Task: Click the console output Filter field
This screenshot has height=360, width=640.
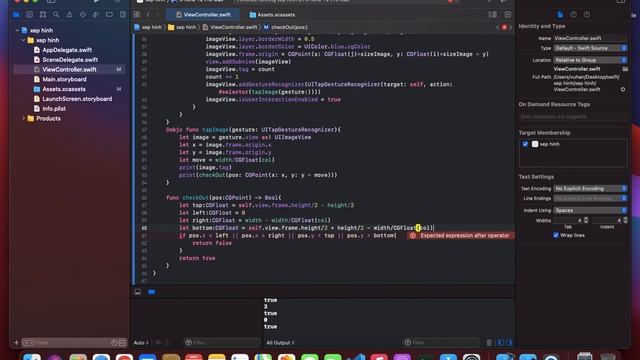Action: tap(441, 342)
